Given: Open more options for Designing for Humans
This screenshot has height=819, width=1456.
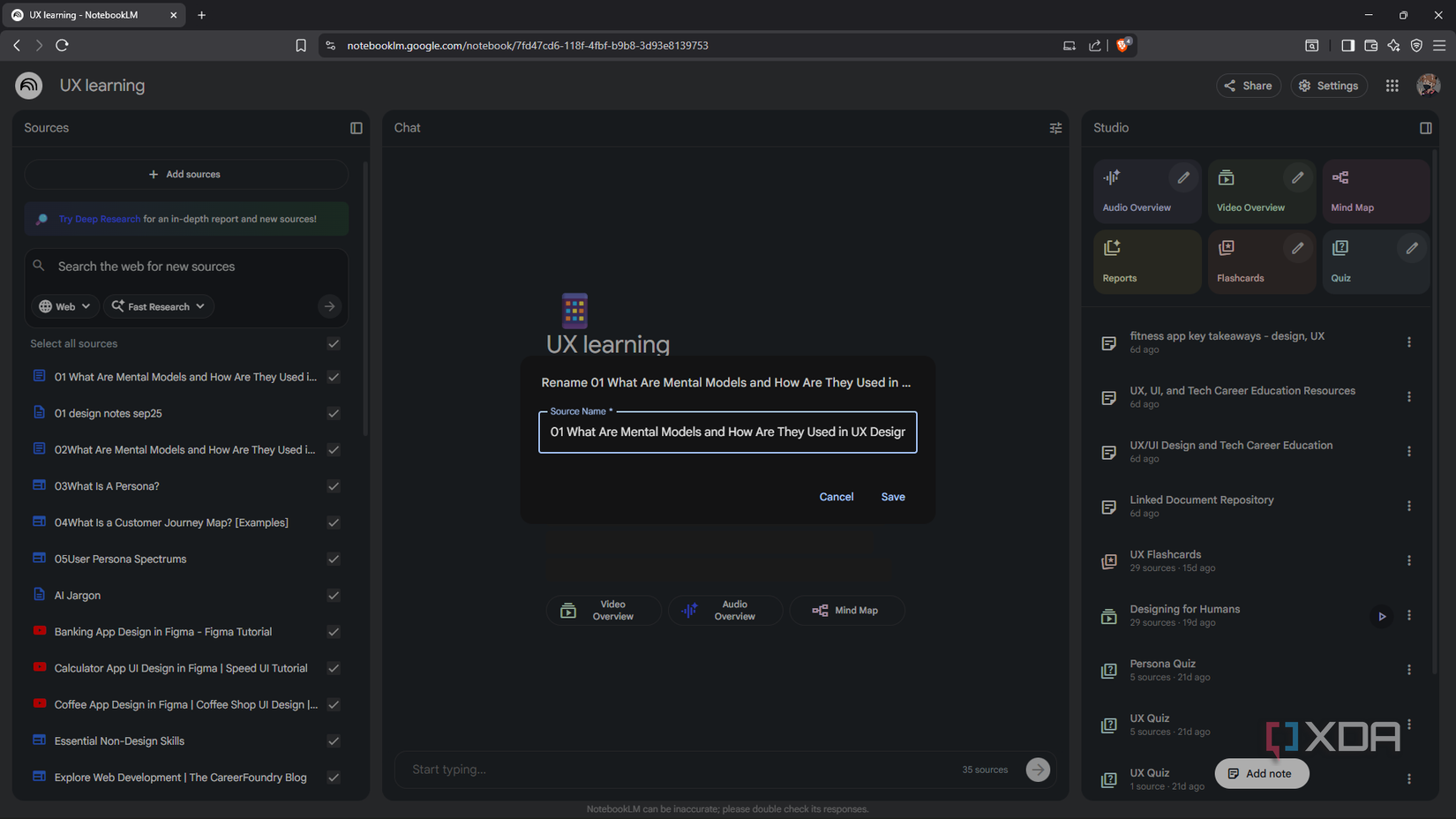Looking at the screenshot, I should 1408,616.
